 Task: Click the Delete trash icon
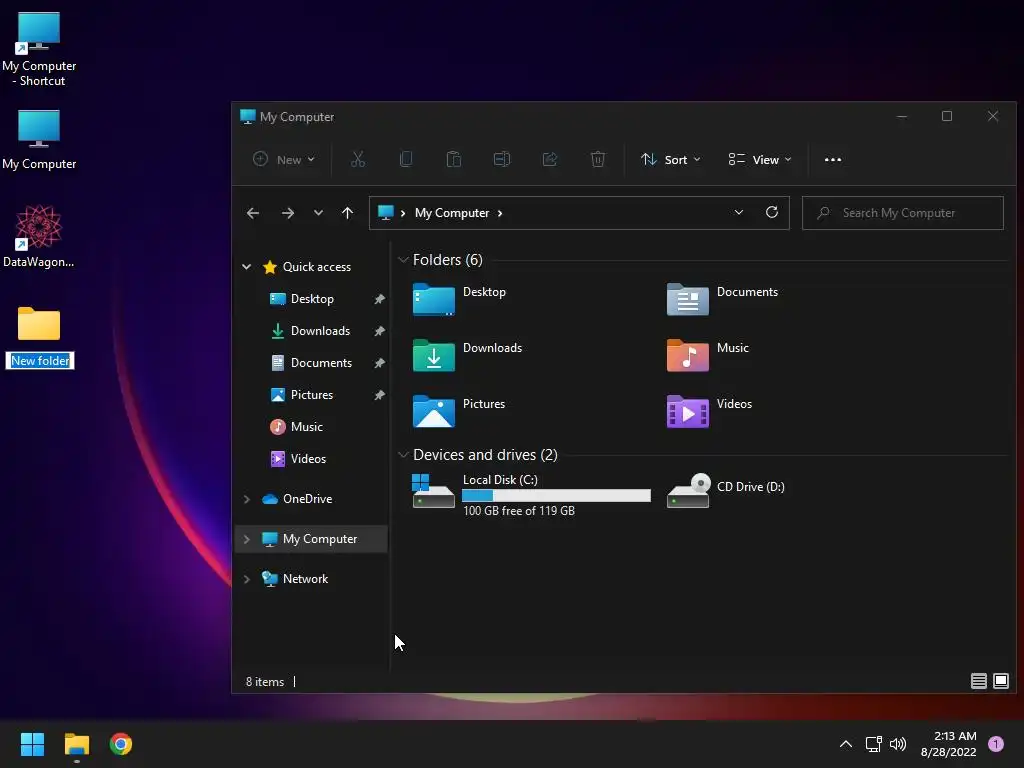click(598, 159)
